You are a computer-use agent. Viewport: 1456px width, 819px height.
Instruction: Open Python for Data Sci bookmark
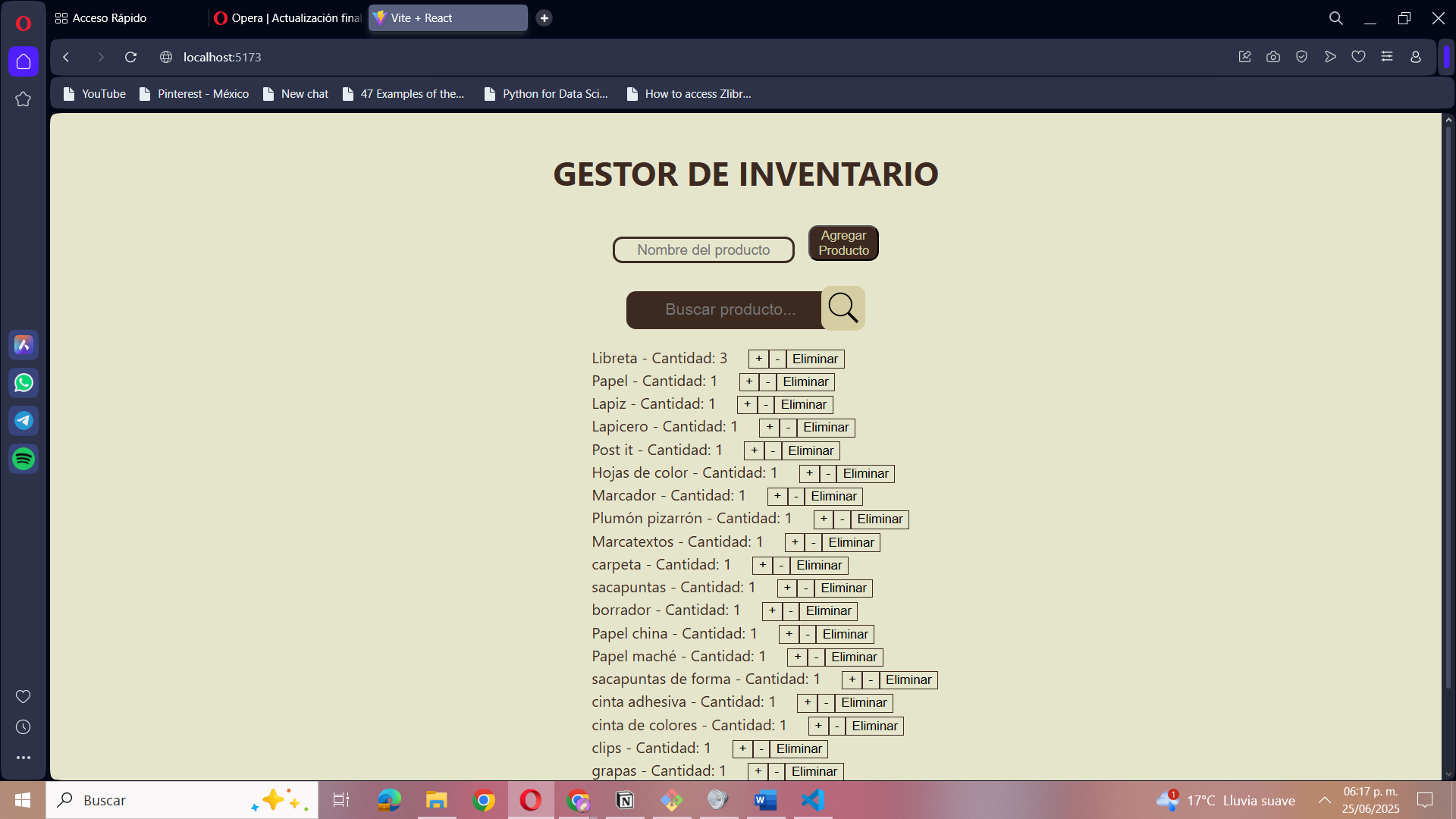coord(546,94)
